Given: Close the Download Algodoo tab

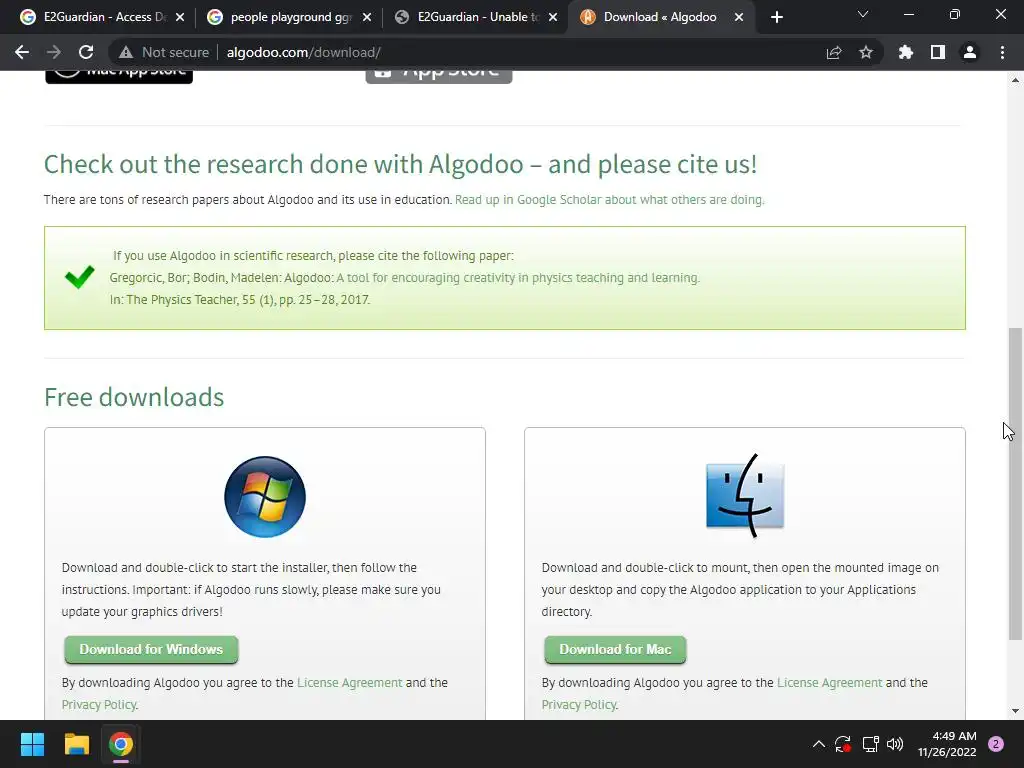Looking at the screenshot, I should pos(739,17).
